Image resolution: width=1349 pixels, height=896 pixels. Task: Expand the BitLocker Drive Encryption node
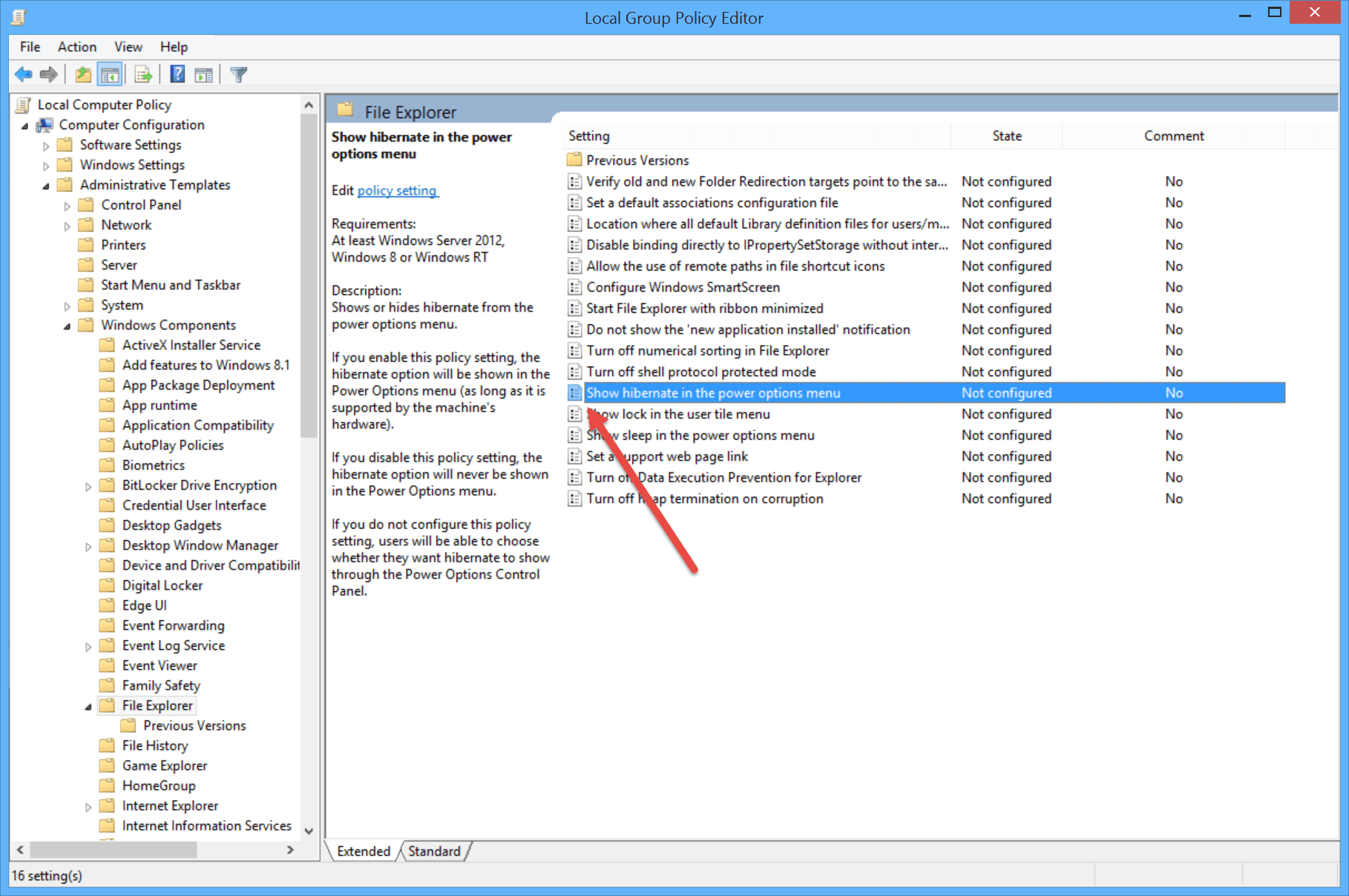(x=88, y=487)
